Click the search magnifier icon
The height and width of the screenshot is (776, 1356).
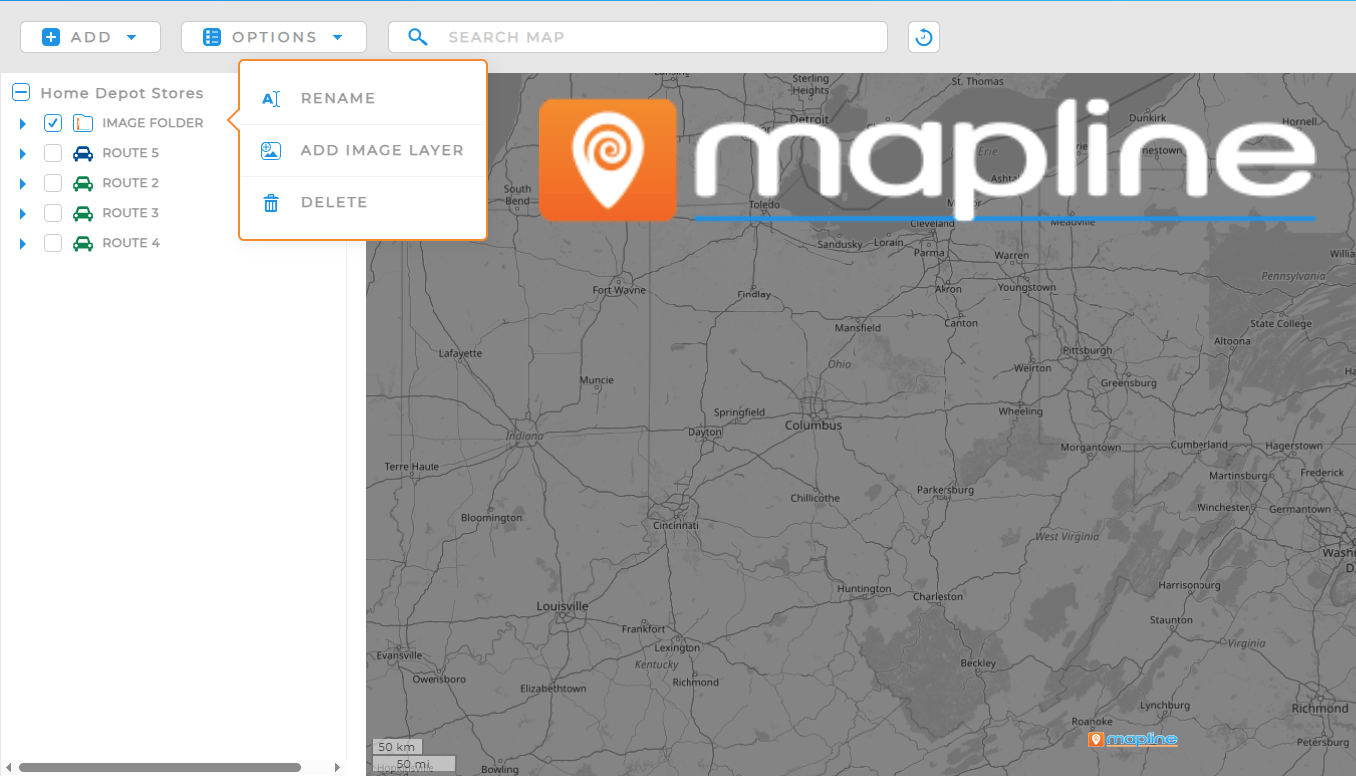point(418,37)
